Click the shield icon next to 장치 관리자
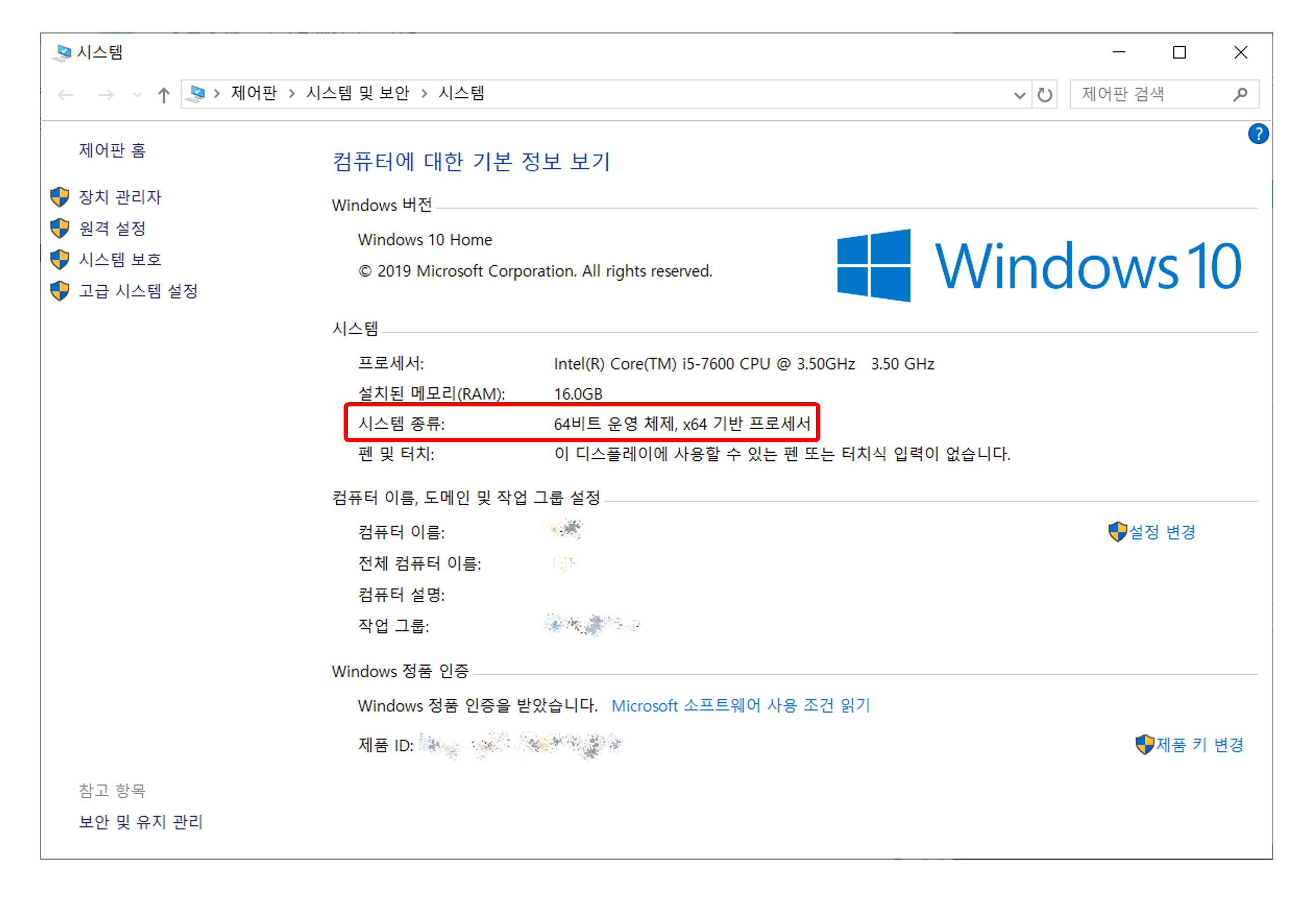The image size is (1316, 900). pyautogui.click(x=59, y=197)
